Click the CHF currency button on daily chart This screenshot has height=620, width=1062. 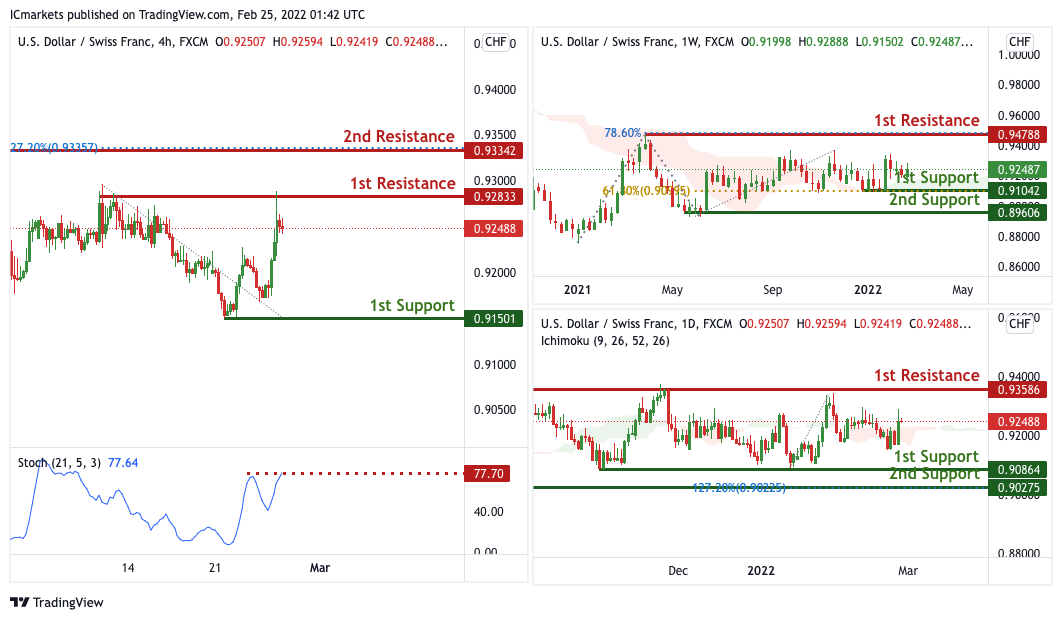pyautogui.click(x=1019, y=323)
